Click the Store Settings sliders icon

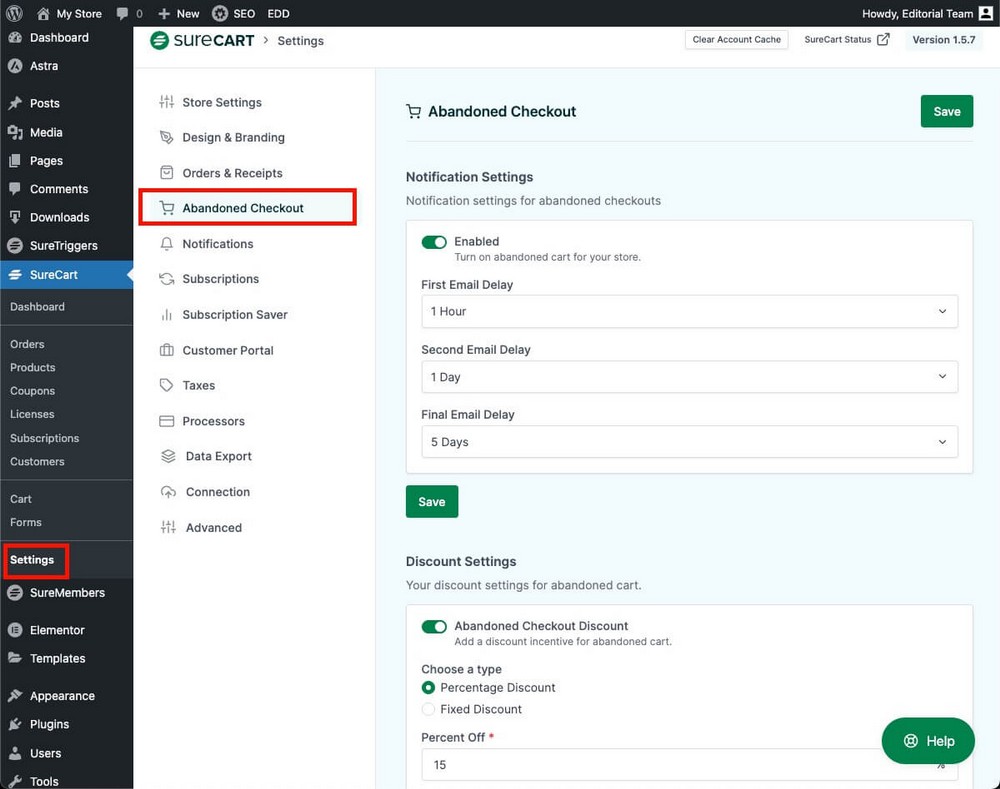[167, 102]
